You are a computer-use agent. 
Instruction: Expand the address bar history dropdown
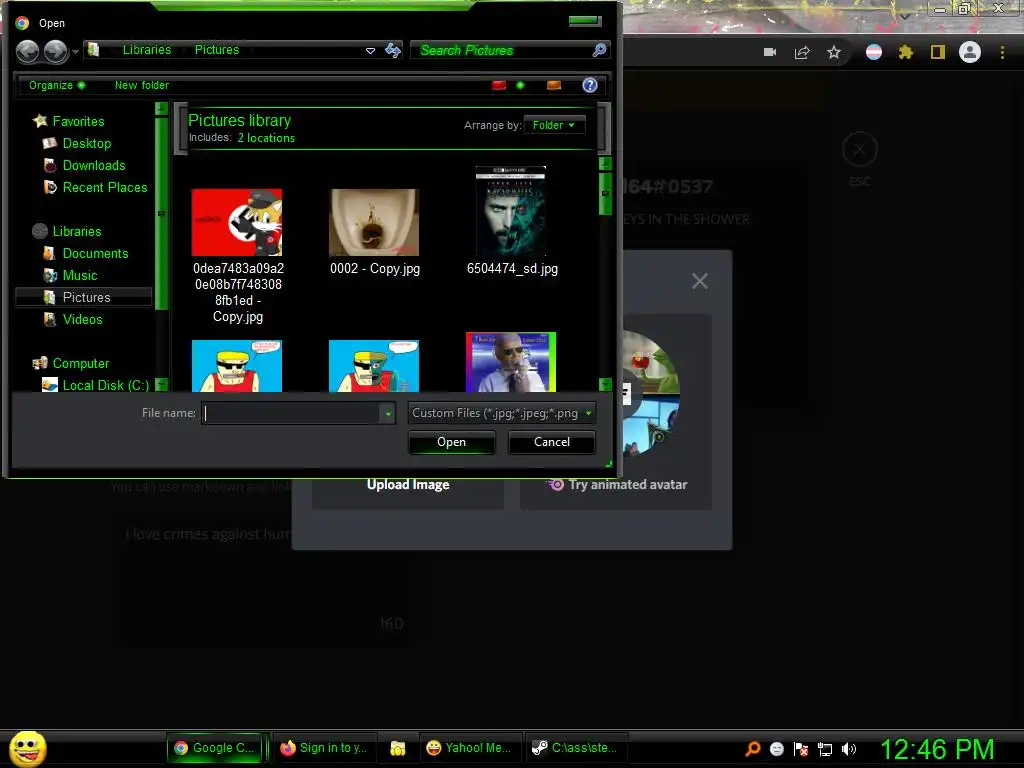click(x=370, y=50)
